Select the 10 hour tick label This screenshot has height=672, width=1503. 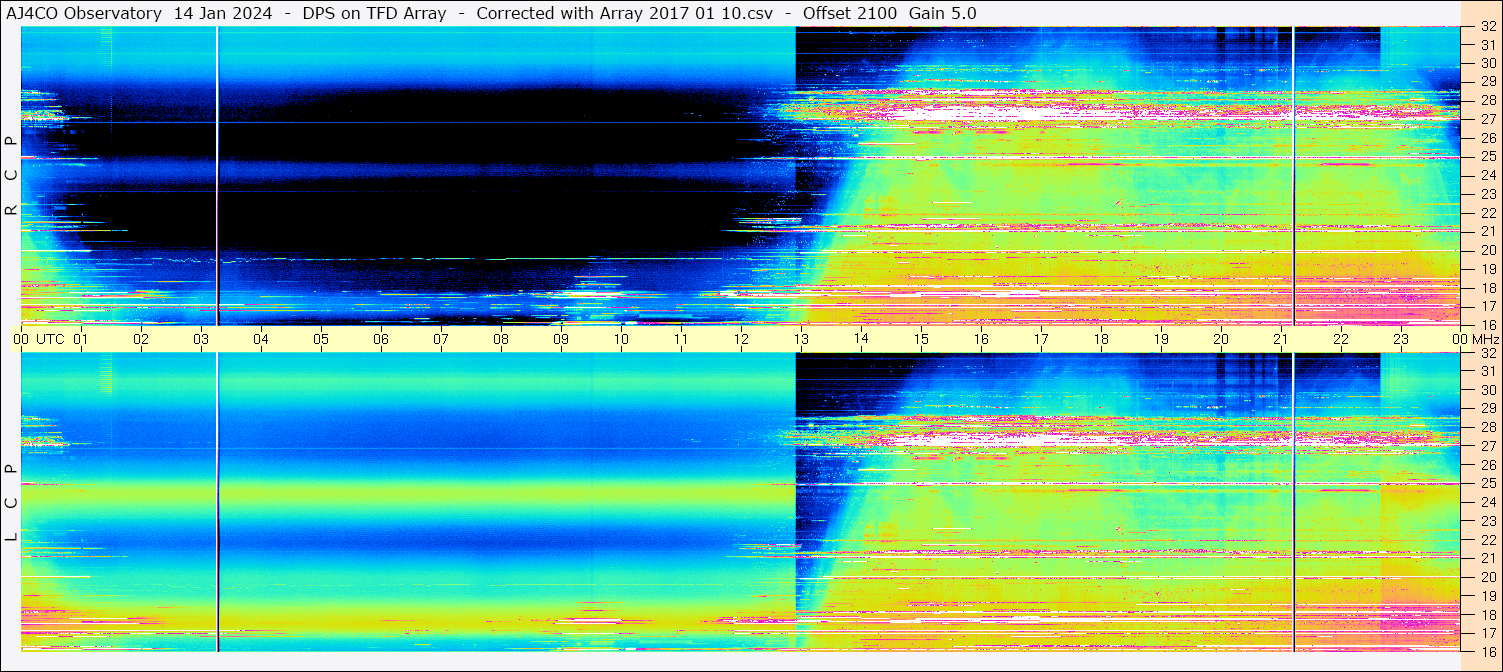point(621,339)
